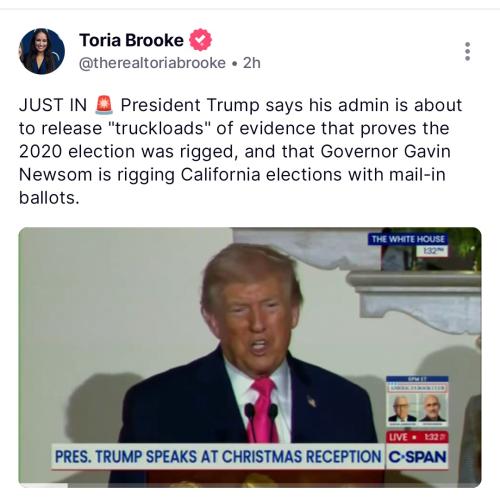Click THE WHITE HOUSE location label
Viewport: 500px width, 499px height.
(408, 239)
